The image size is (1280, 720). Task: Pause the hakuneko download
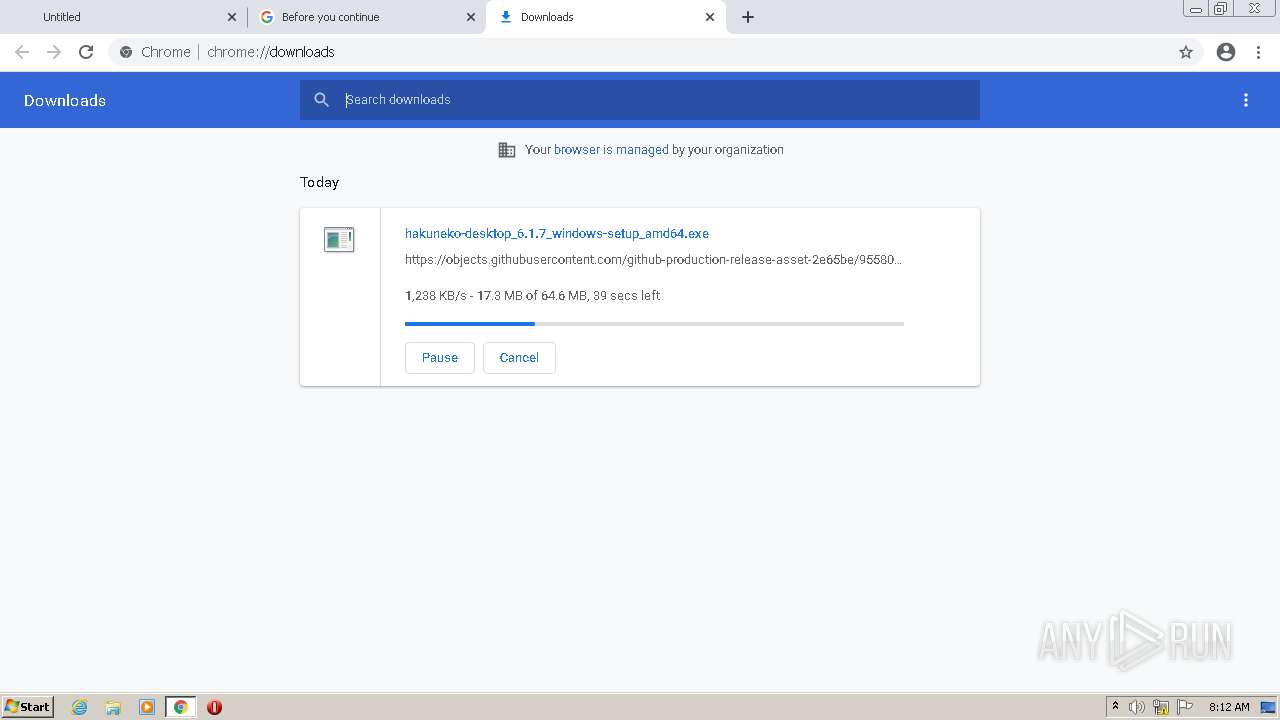click(x=440, y=358)
